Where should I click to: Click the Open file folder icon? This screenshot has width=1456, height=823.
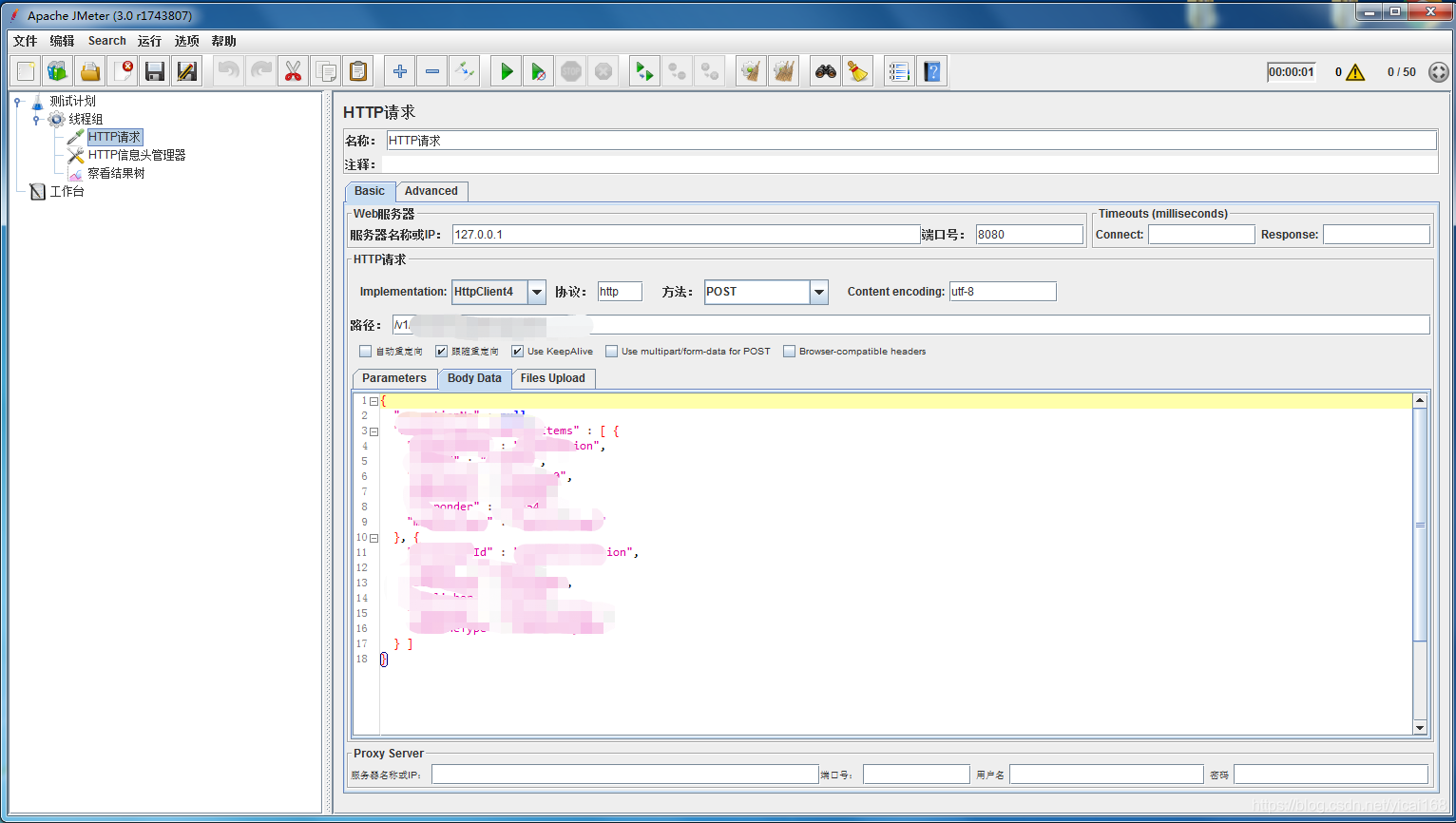pos(90,71)
